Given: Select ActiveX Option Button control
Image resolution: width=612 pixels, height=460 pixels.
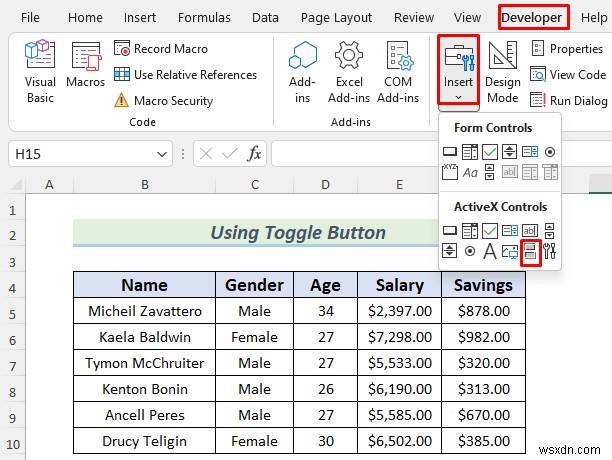Looking at the screenshot, I should 470,251.
